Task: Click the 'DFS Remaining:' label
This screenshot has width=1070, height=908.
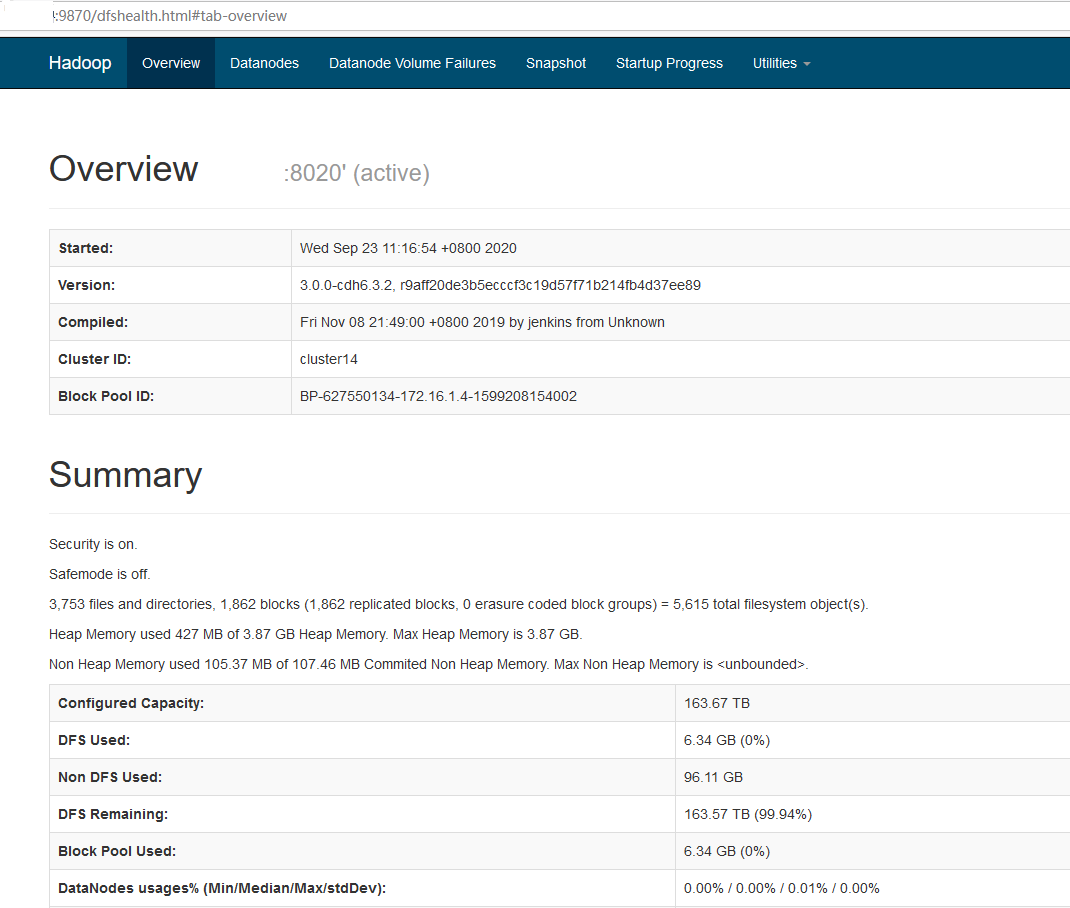Action: (113, 814)
